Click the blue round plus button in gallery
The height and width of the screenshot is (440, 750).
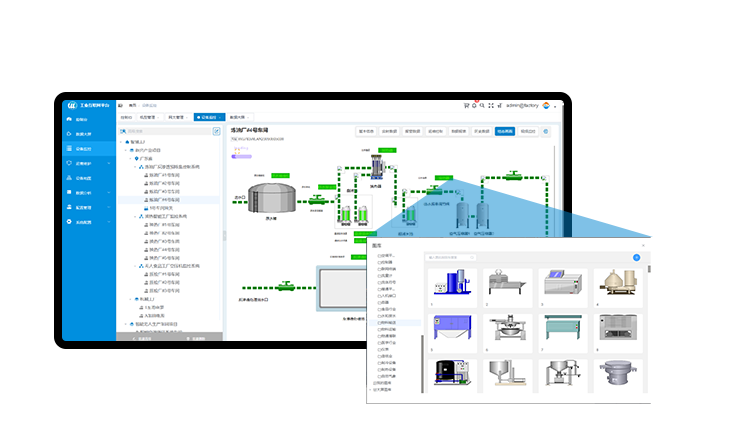pyautogui.click(x=636, y=257)
